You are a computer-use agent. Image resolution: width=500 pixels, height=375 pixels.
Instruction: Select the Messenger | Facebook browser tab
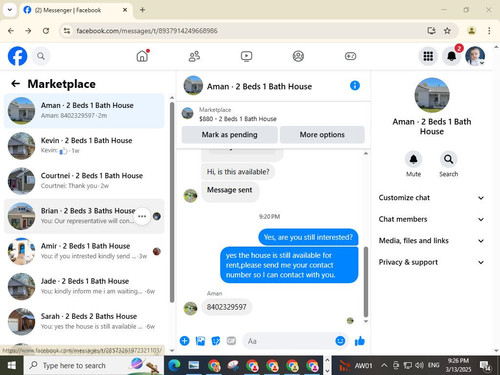(76, 10)
